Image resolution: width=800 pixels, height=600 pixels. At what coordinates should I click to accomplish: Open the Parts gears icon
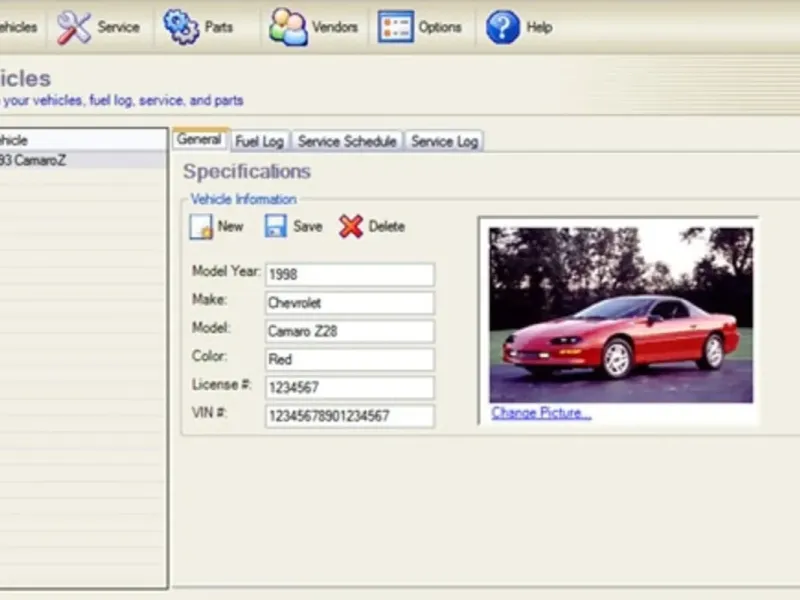pos(181,27)
